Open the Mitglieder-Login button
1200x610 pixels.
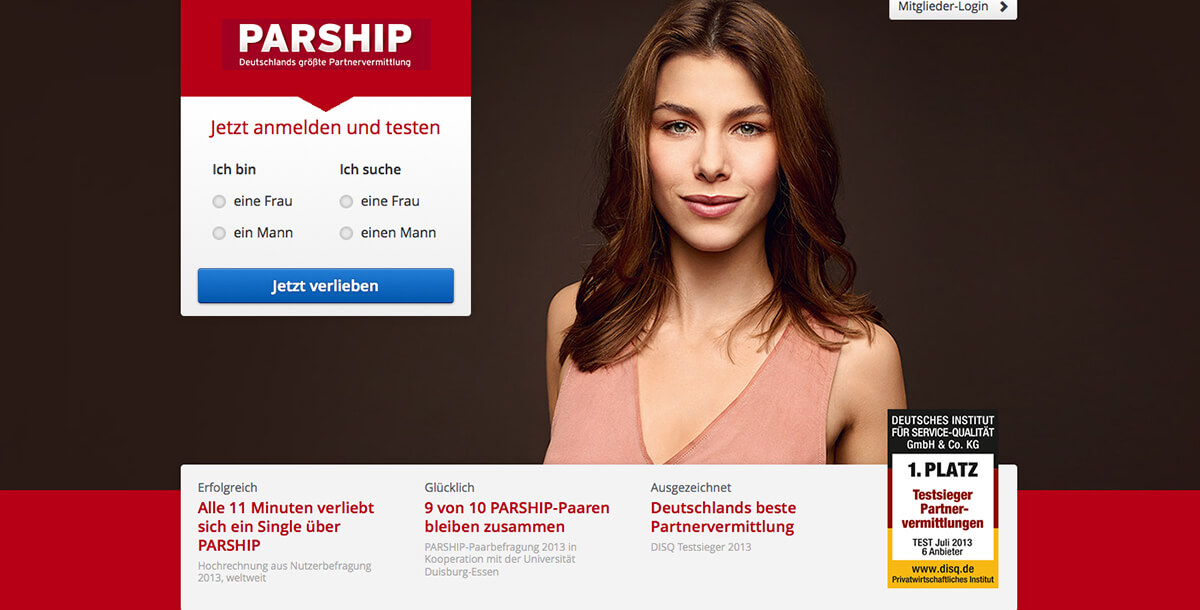[953, 8]
